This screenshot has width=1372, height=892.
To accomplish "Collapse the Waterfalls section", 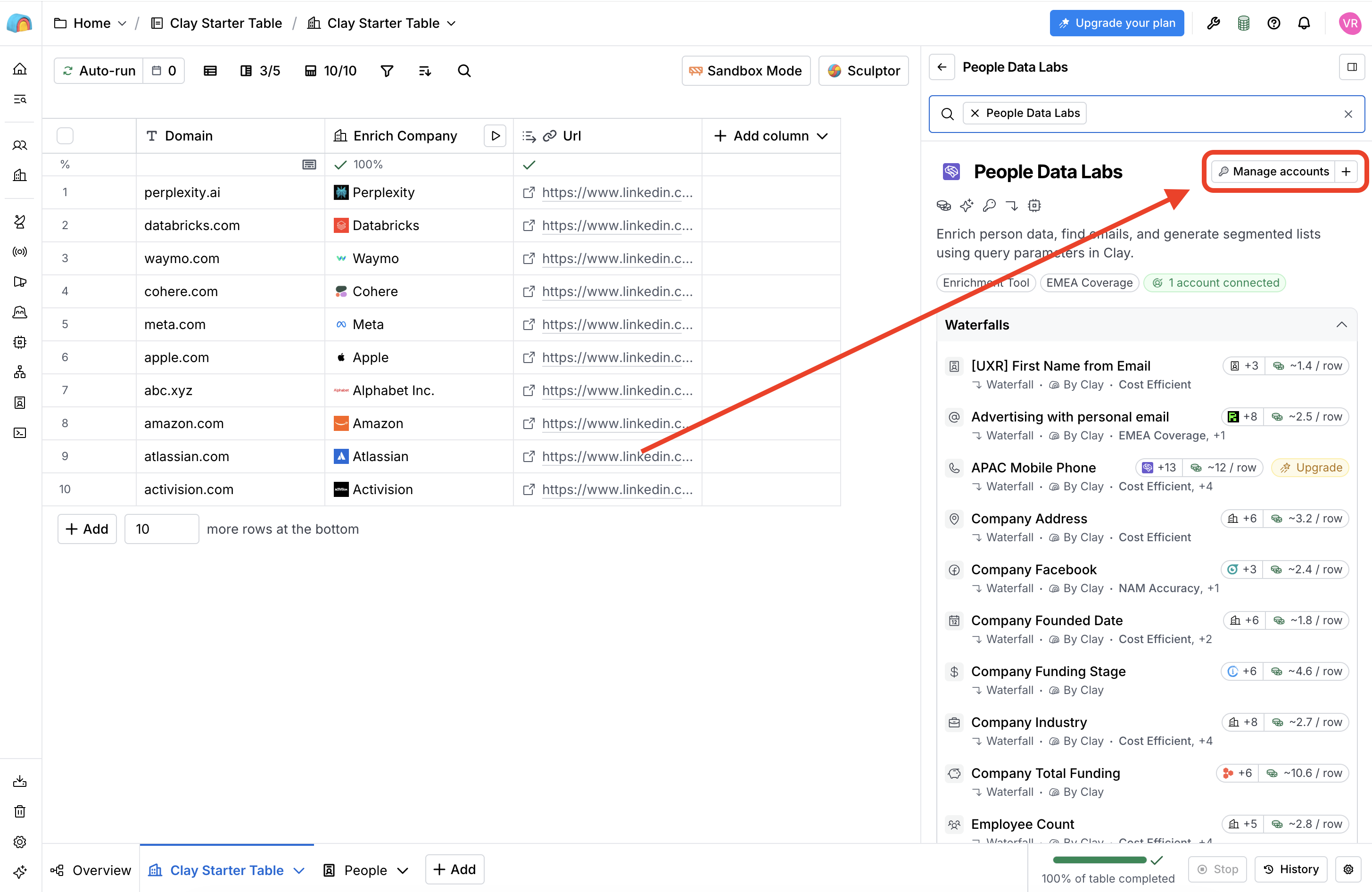I will coord(1342,325).
